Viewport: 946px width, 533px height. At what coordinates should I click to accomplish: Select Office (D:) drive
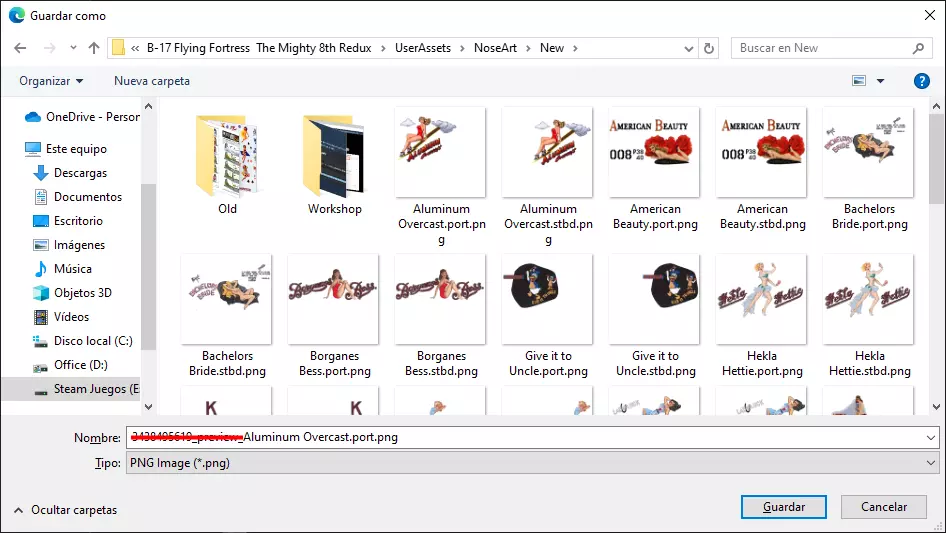tap(70, 365)
